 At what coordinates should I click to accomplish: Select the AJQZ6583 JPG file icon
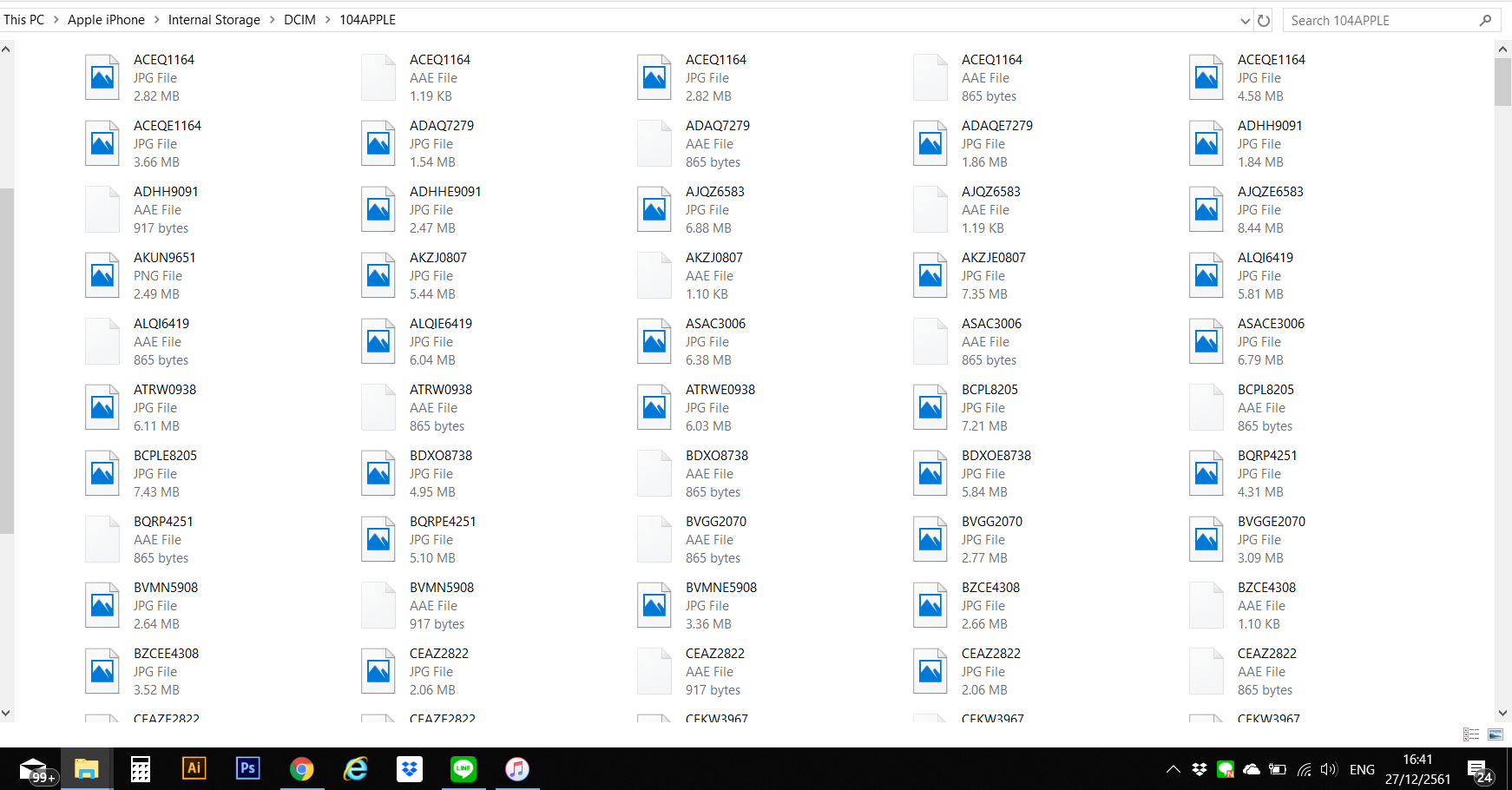pyautogui.click(x=654, y=209)
